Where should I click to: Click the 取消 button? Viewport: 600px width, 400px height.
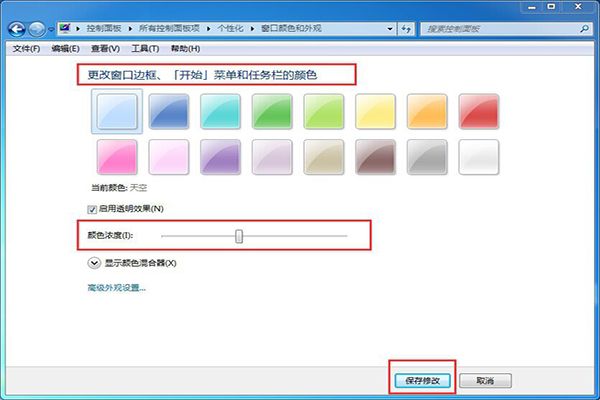(485, 380)
